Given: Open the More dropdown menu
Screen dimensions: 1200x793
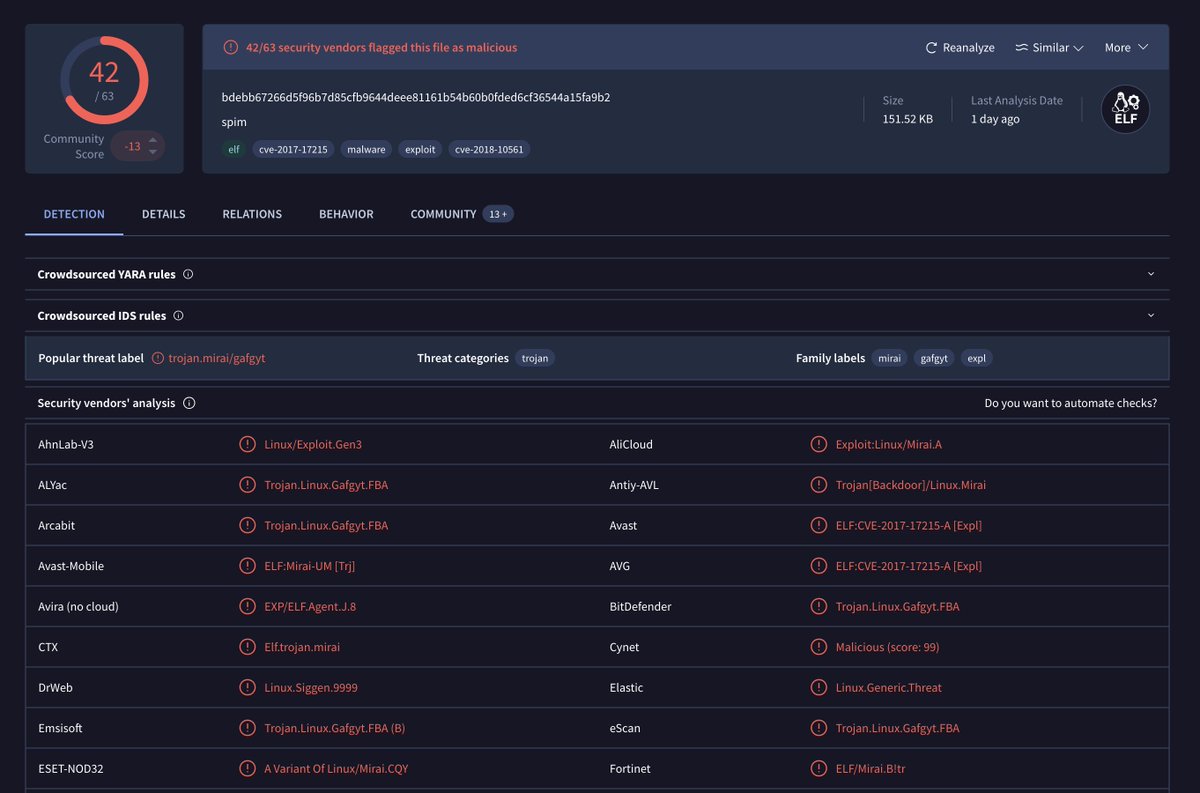Looking at the screenshot, I should click(x=1126, y=48).
